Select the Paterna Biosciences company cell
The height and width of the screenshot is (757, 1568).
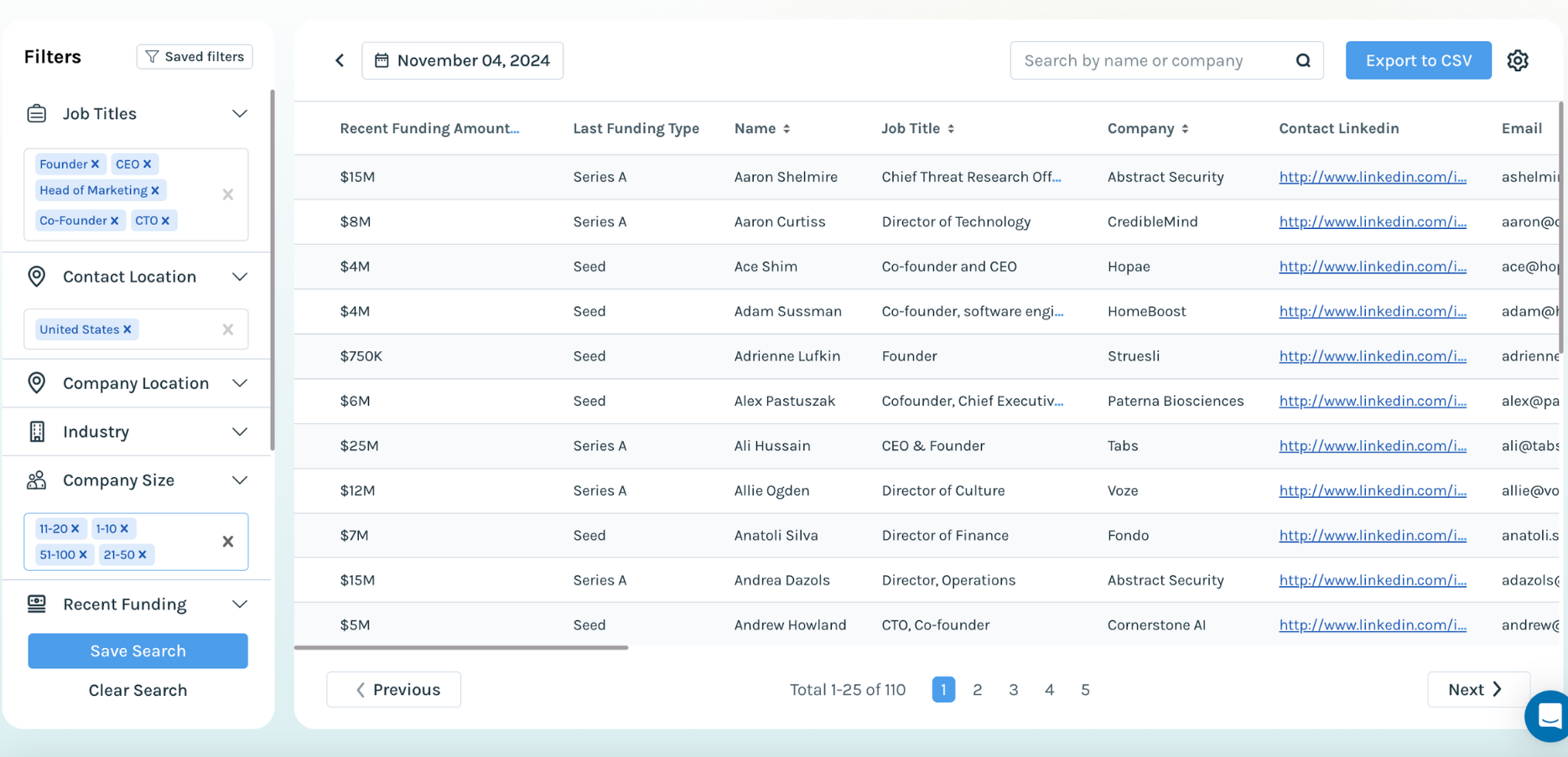(x=1176, y=402)
